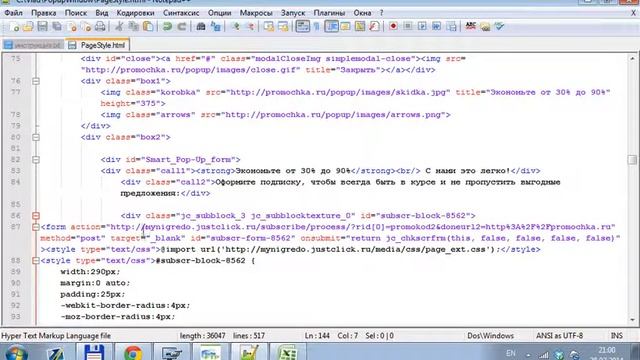Viewport: 640px width, 360px height.
Task: Save the current file using the floppy icon
Action: pos(42,27)
